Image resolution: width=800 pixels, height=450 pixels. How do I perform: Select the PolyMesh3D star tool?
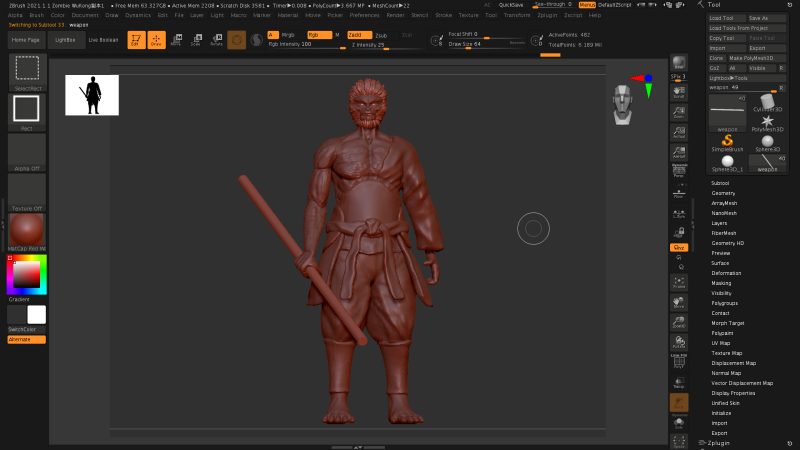766,121
